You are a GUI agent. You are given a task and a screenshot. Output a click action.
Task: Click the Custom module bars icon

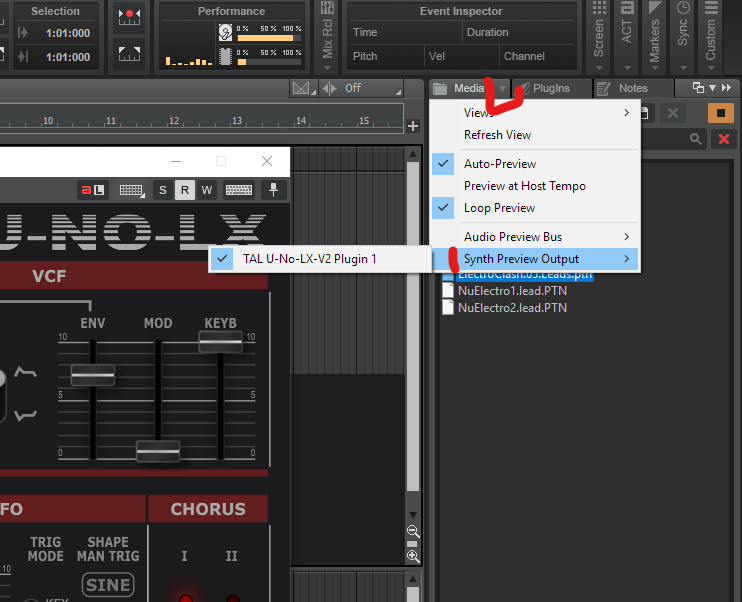click(x=711, y=7)
